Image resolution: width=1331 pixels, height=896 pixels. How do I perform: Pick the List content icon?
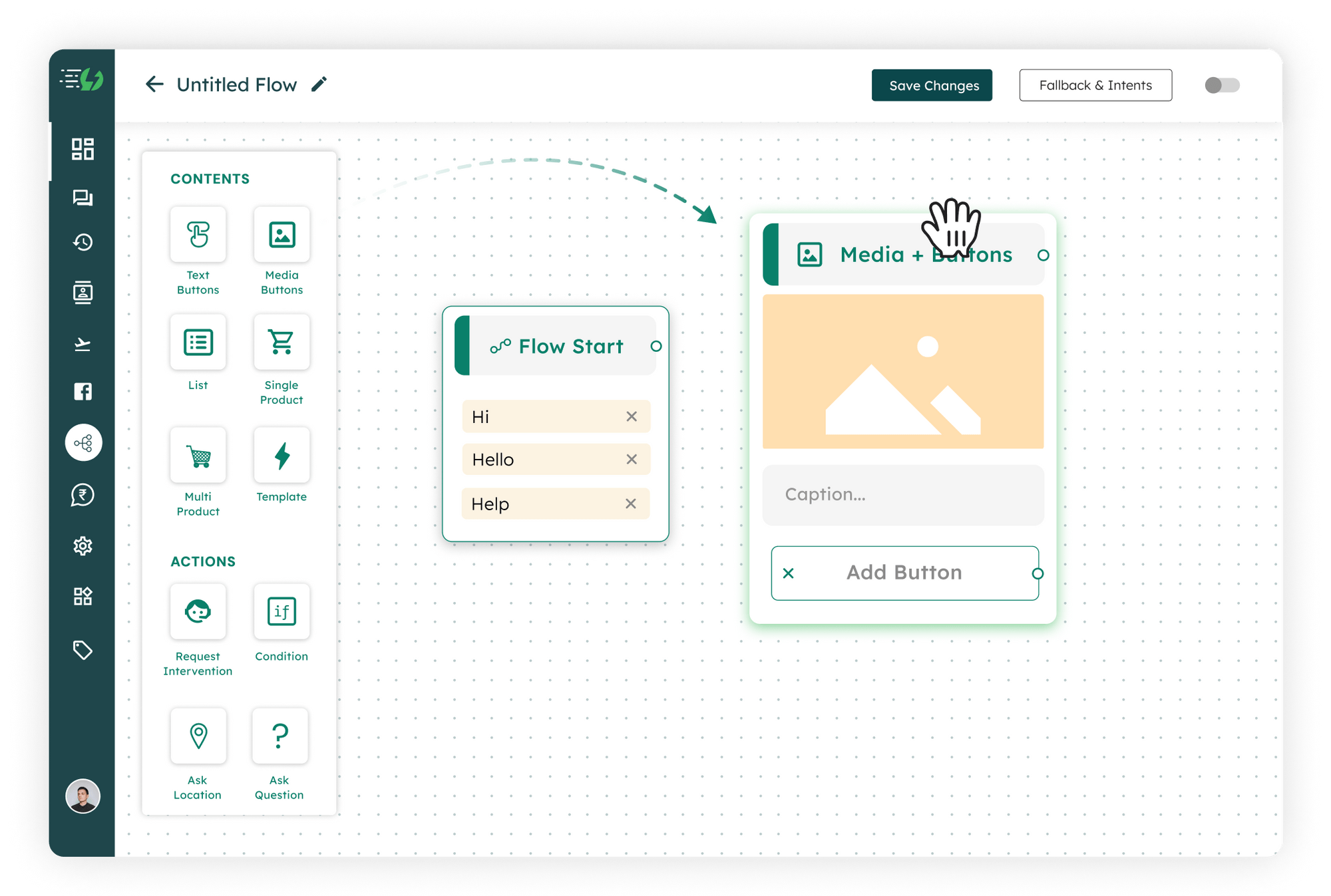point(198,343)
